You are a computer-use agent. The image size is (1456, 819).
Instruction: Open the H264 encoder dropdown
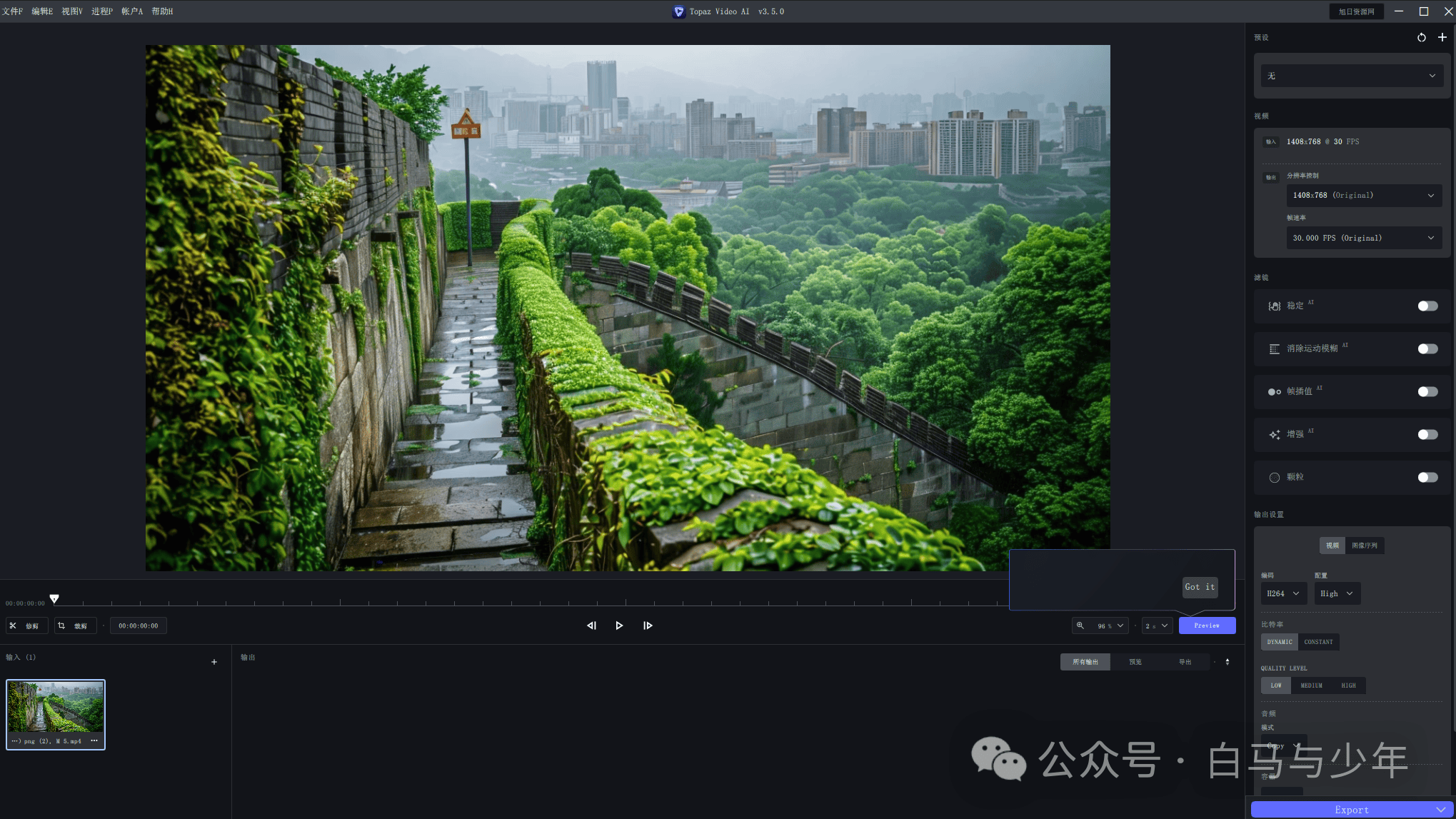1283,593
